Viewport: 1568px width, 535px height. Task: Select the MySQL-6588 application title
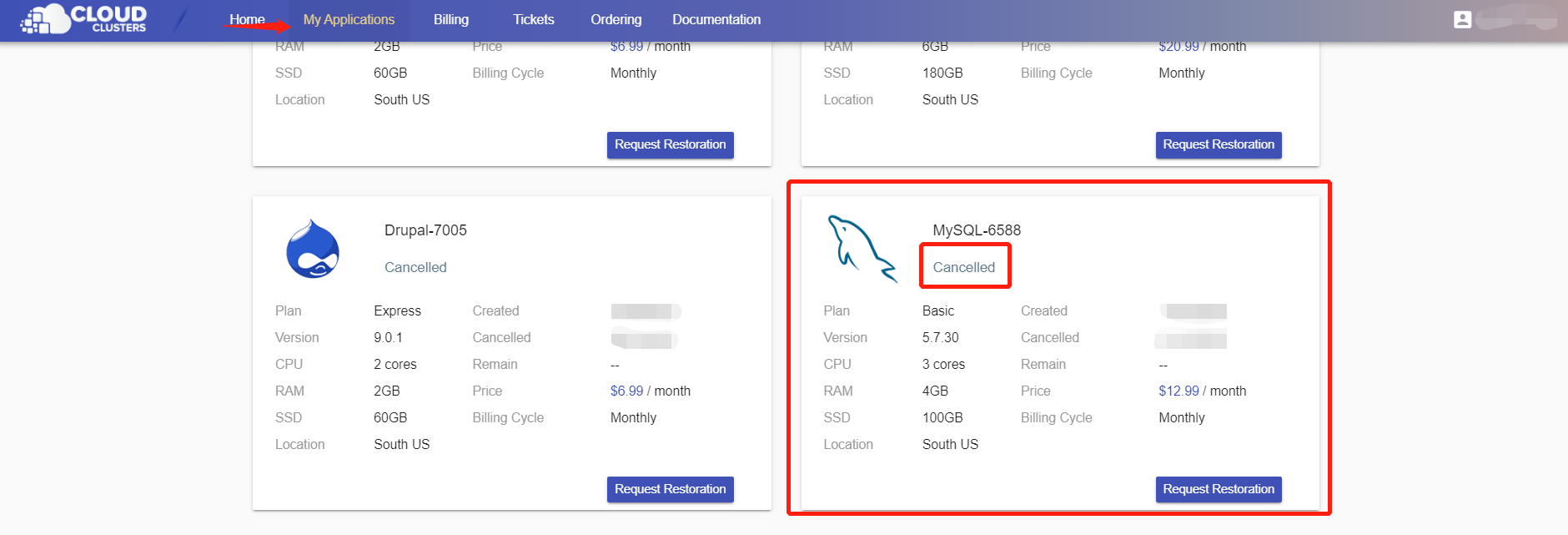click(x=977, y=230)
